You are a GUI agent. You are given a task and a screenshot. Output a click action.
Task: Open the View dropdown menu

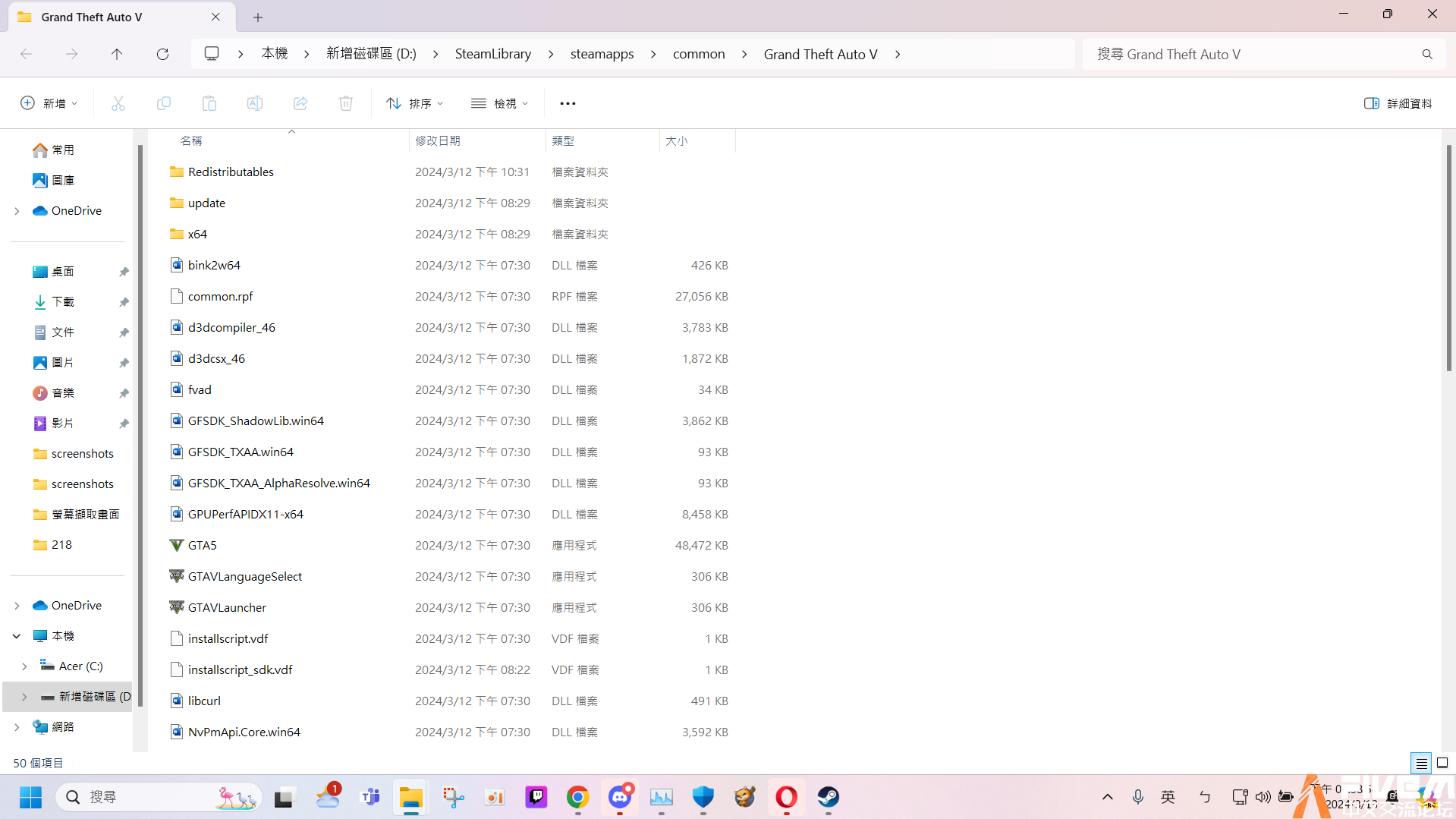coord(499,103)
